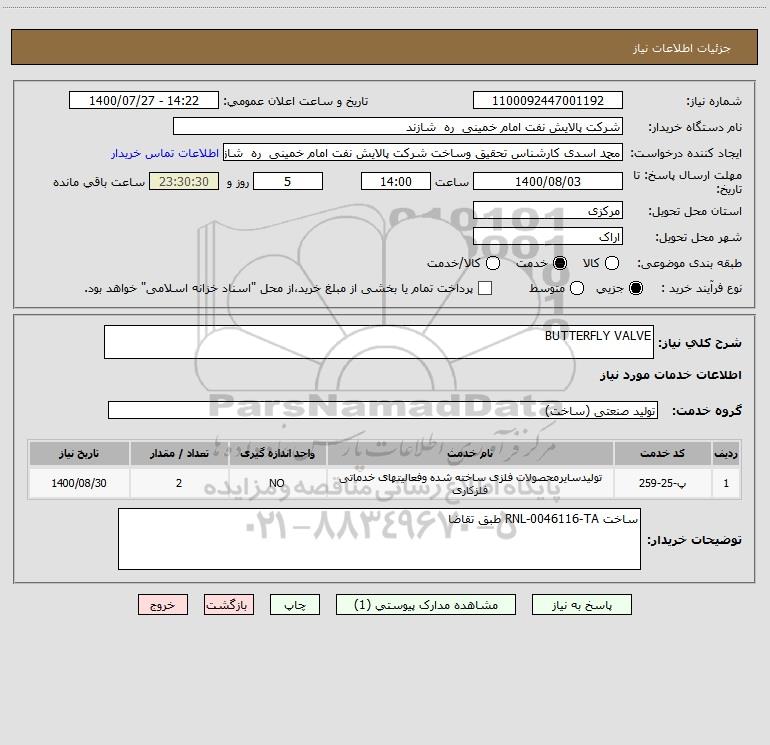Choose the متوسط purchase type
This screenshot has height=745, width=770.
coord(577,288)
